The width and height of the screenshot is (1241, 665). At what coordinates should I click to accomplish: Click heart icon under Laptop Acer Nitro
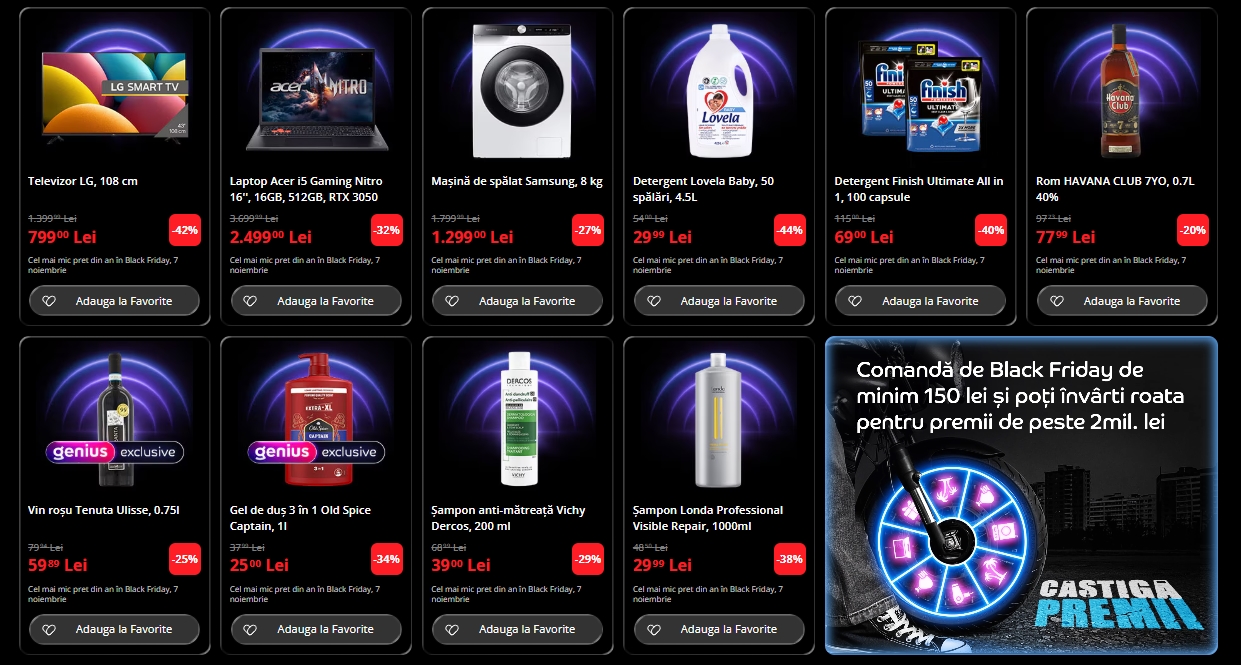tap(250, 301)
